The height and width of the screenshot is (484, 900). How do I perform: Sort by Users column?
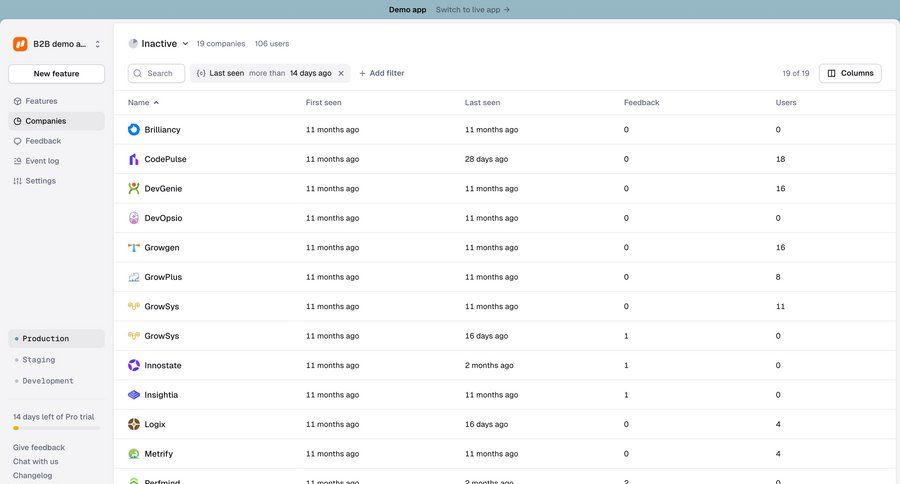[786, 103]
